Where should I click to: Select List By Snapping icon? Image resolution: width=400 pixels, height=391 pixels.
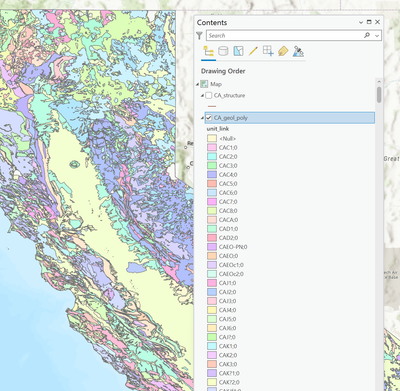[x=268, y=51]
